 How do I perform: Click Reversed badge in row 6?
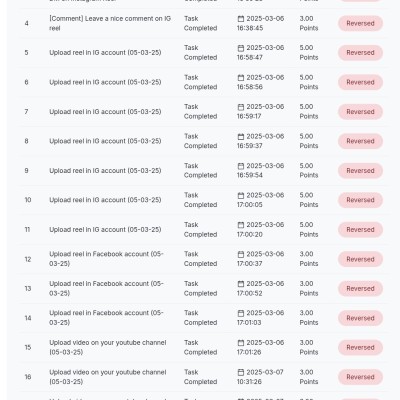coord(360,82)
